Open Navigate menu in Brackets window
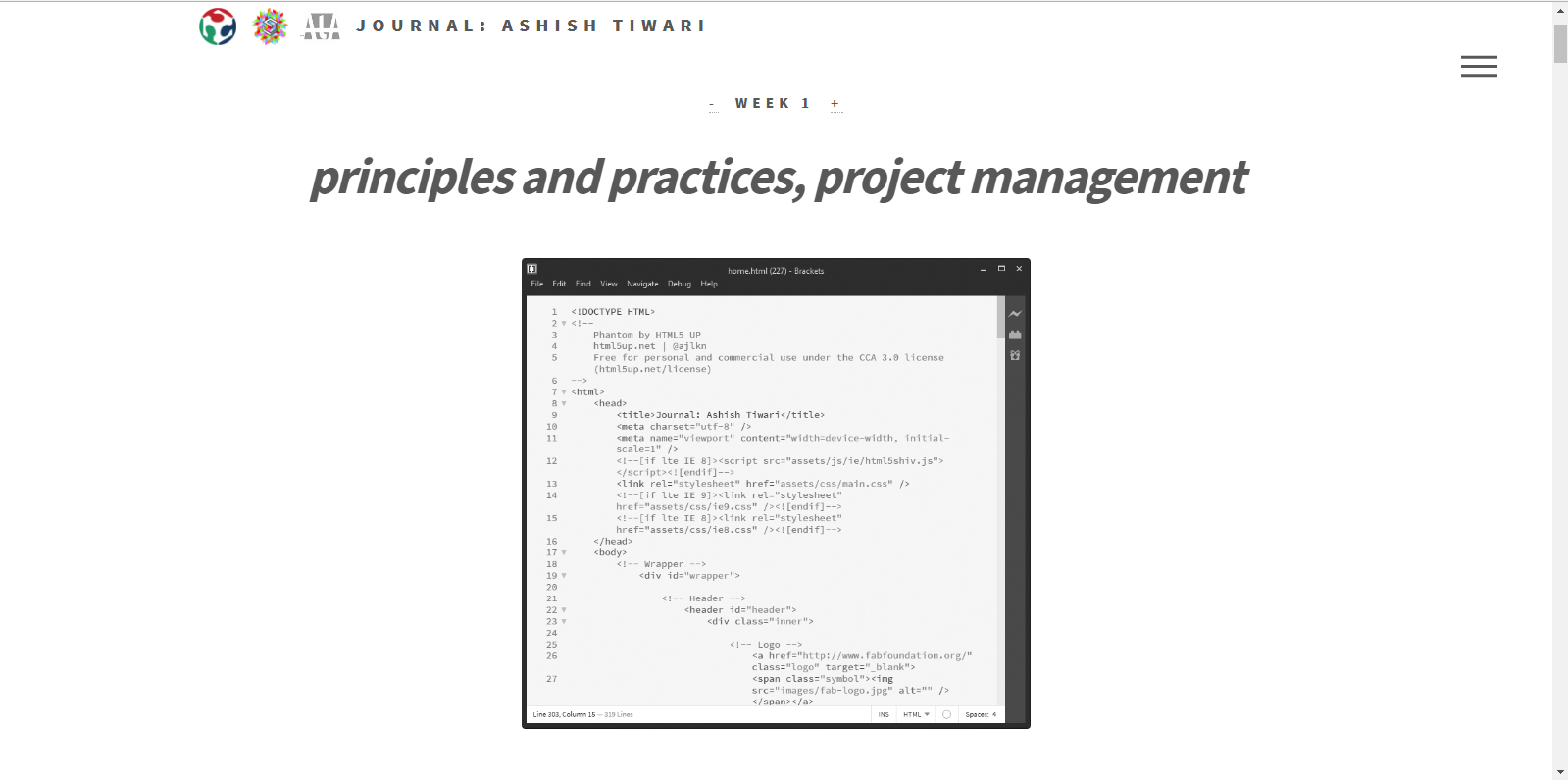Viewport: 1568px width, 780px height. pos(642,284)
